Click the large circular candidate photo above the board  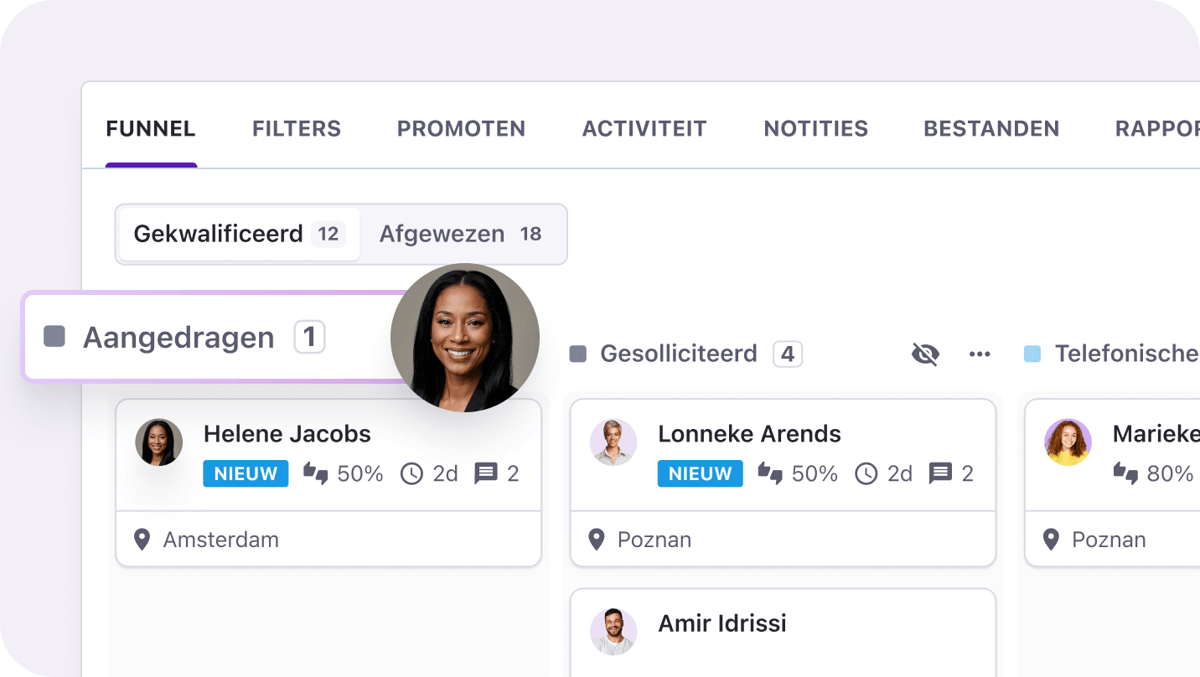pos(465,338)
